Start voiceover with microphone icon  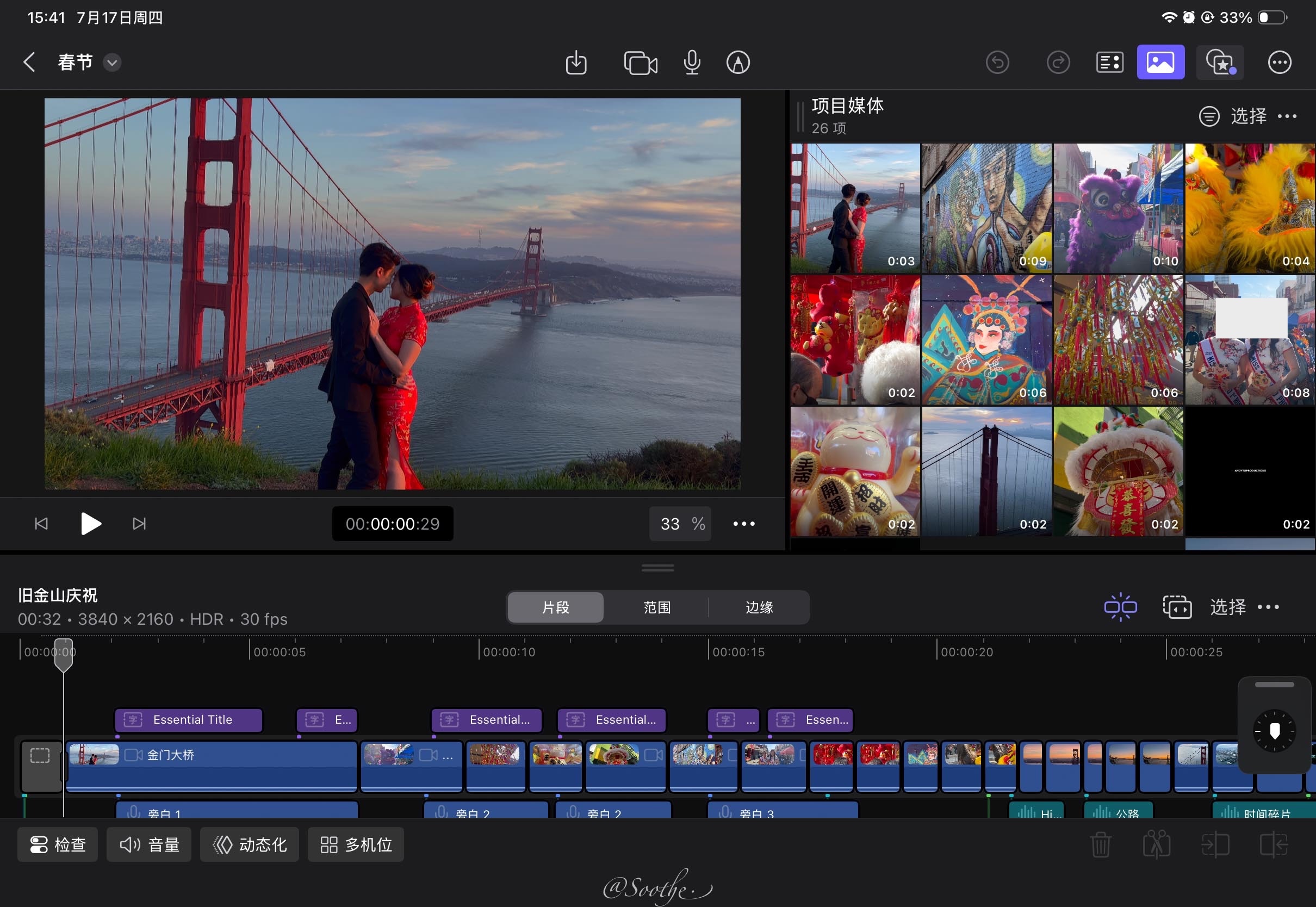692,63
